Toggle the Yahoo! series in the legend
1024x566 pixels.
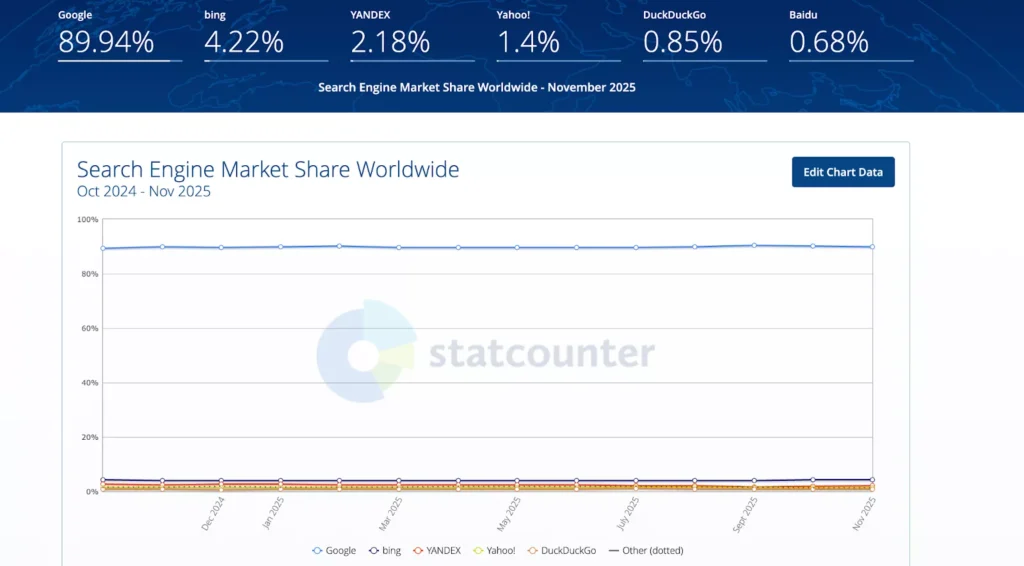pos(494,550)
